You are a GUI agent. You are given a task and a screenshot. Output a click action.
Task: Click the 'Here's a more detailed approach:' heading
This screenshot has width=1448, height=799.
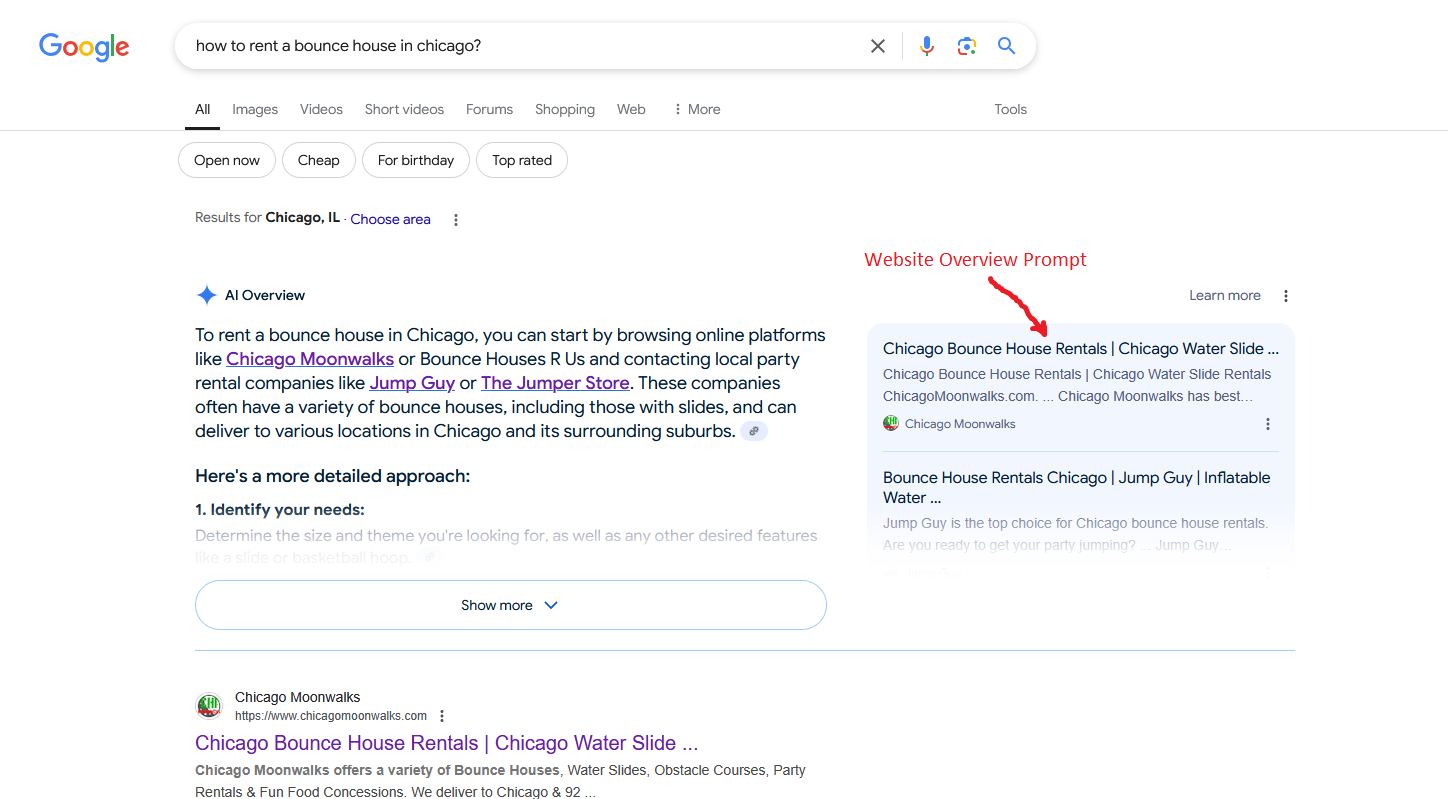332,476
